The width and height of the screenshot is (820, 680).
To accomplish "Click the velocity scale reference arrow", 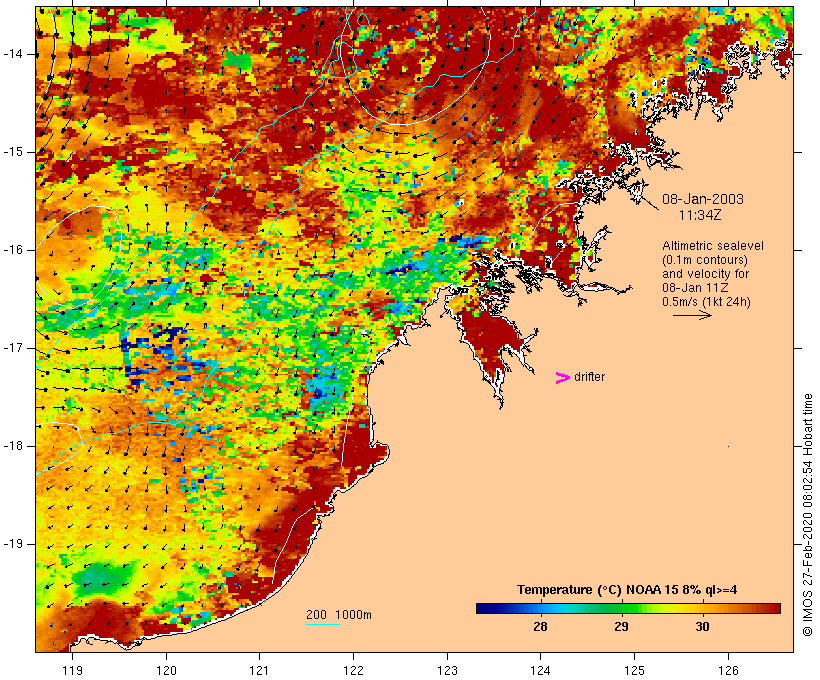I will 692,315.
